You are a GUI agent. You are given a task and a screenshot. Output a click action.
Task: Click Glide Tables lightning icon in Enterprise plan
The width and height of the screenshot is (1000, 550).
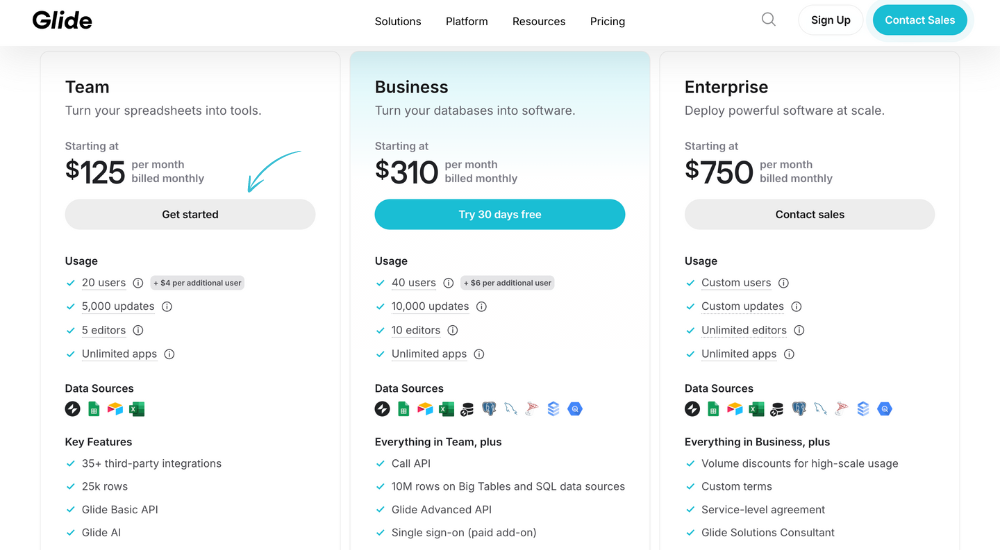coord(693,409)
